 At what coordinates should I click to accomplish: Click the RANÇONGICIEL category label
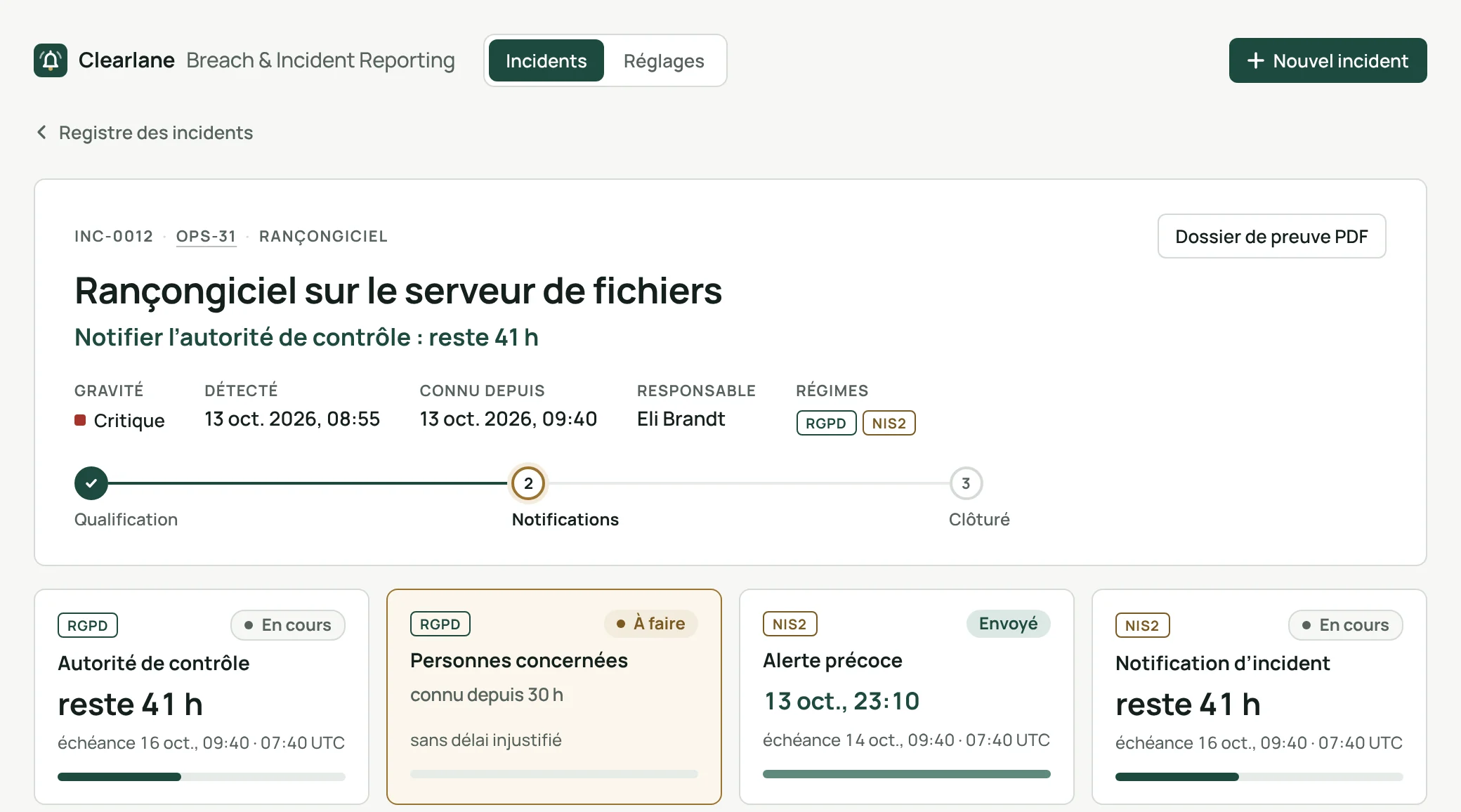click(323, 236)
